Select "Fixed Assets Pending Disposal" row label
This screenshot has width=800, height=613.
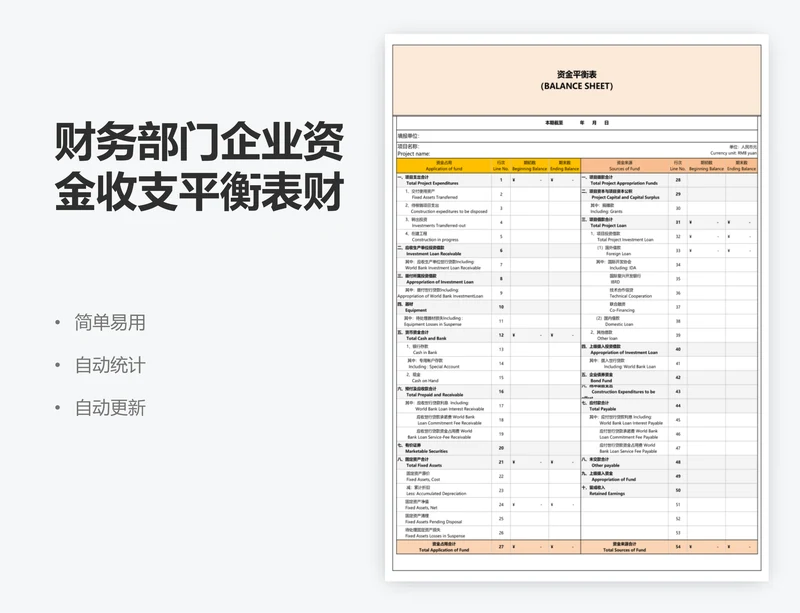(434, 522)
